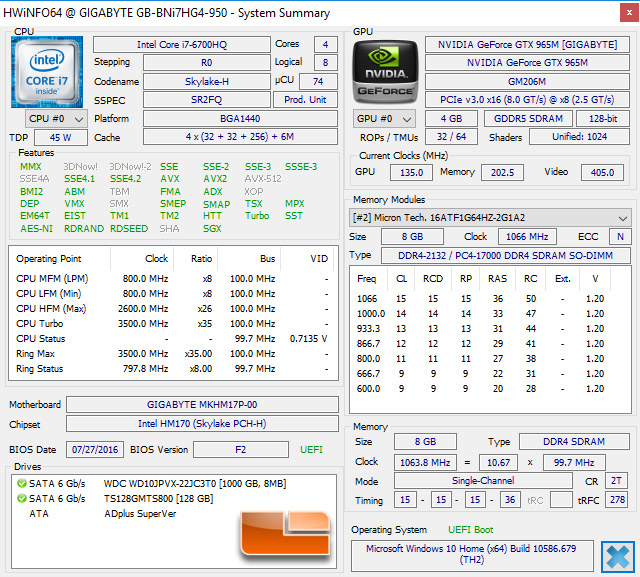Screen dimensions: 640x577
Task: Click the ECC value N field
Action: [620, 237]
